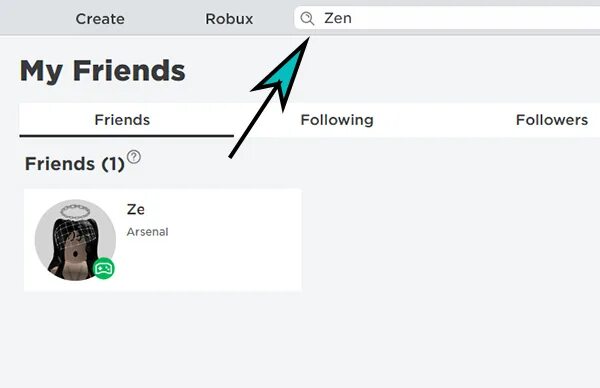Open friend Ze's profile name link
This screenshot has width=600, height=388.
click(x=136, y=209)
